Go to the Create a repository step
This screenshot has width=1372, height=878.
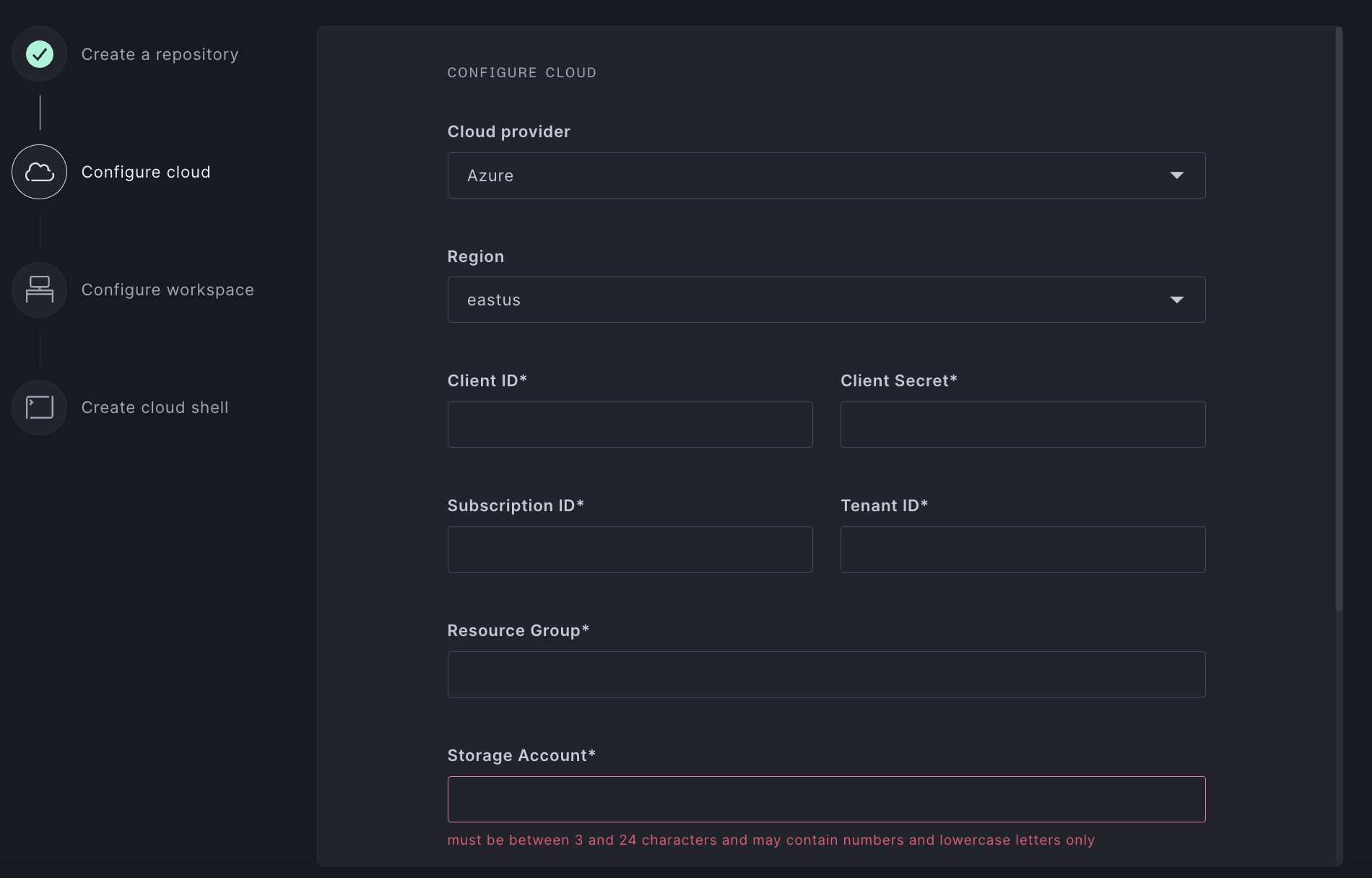click(160, 54)
